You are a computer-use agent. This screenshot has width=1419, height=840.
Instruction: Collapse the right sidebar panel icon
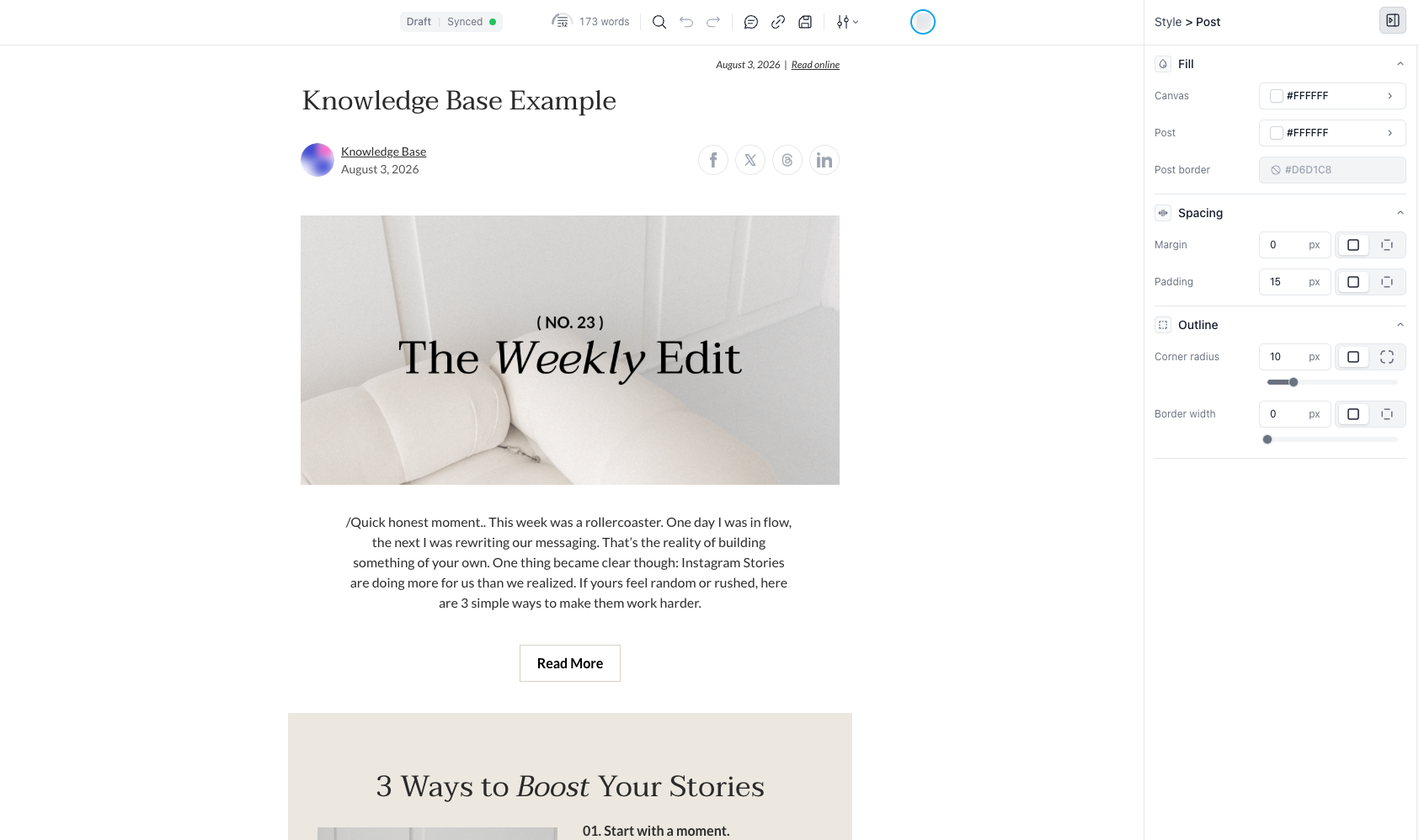pos(1393,20)
